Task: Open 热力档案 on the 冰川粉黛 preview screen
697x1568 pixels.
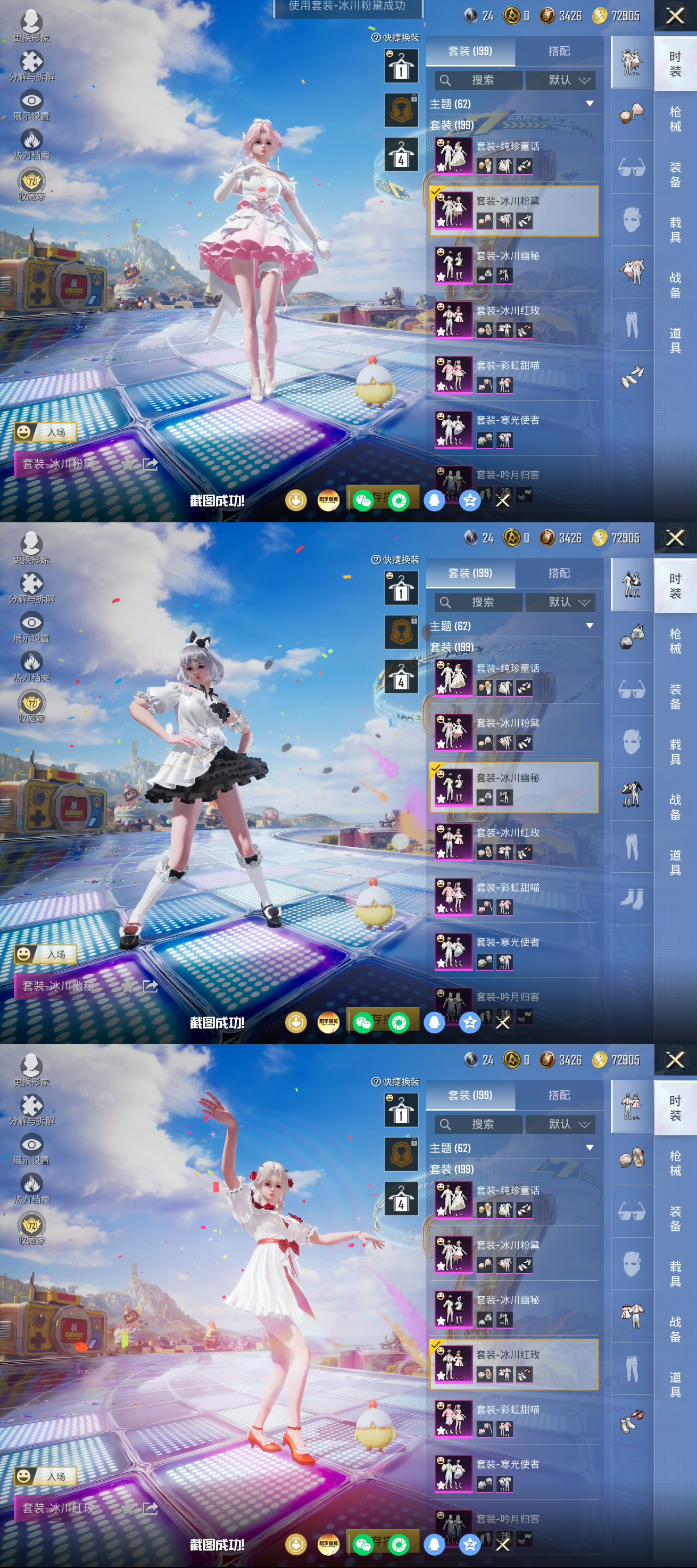Action: pos(31,144)
